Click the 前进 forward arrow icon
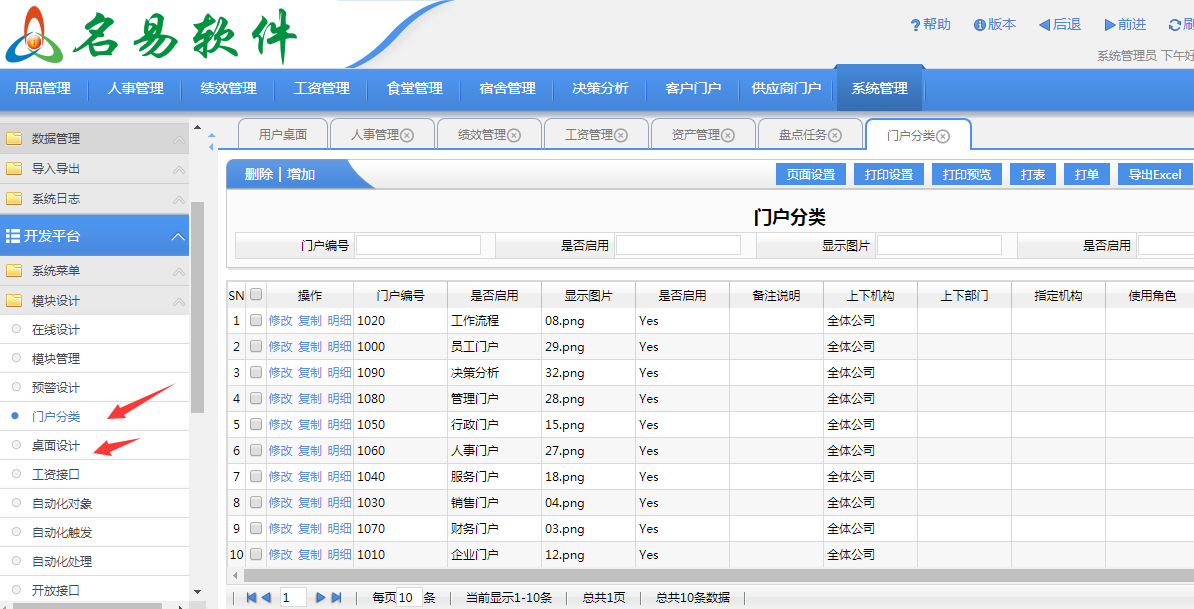Image resolution: width=1194 pixels, height=609 pixels. tap(1110, 25)
